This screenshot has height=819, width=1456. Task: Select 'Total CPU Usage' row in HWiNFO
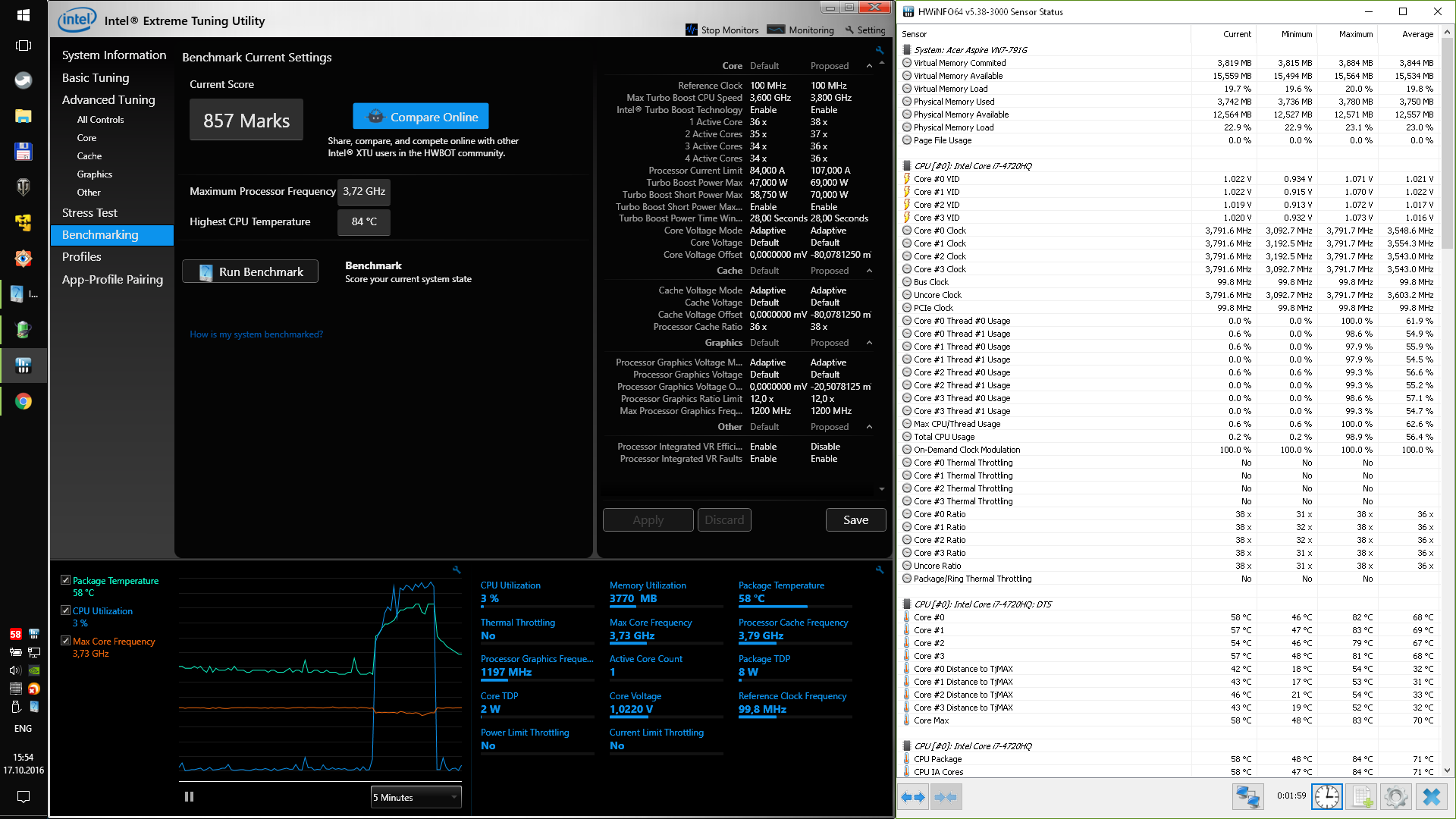[1169, 437]
